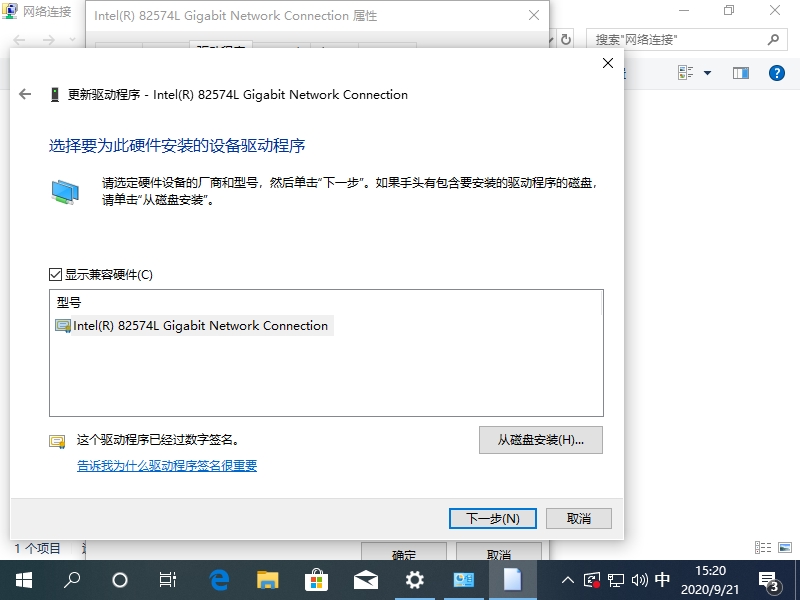Open the Mail app from the taskbar
This screenshot has width=800, height=600.
[365, 580]
